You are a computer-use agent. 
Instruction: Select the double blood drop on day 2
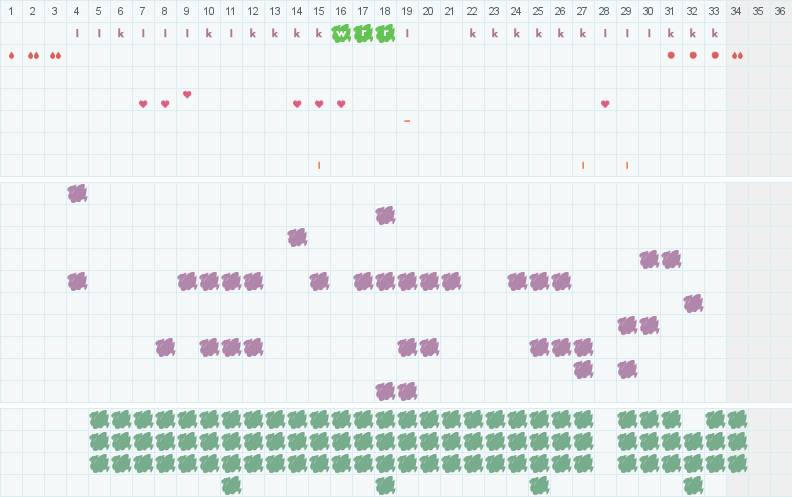33,55
